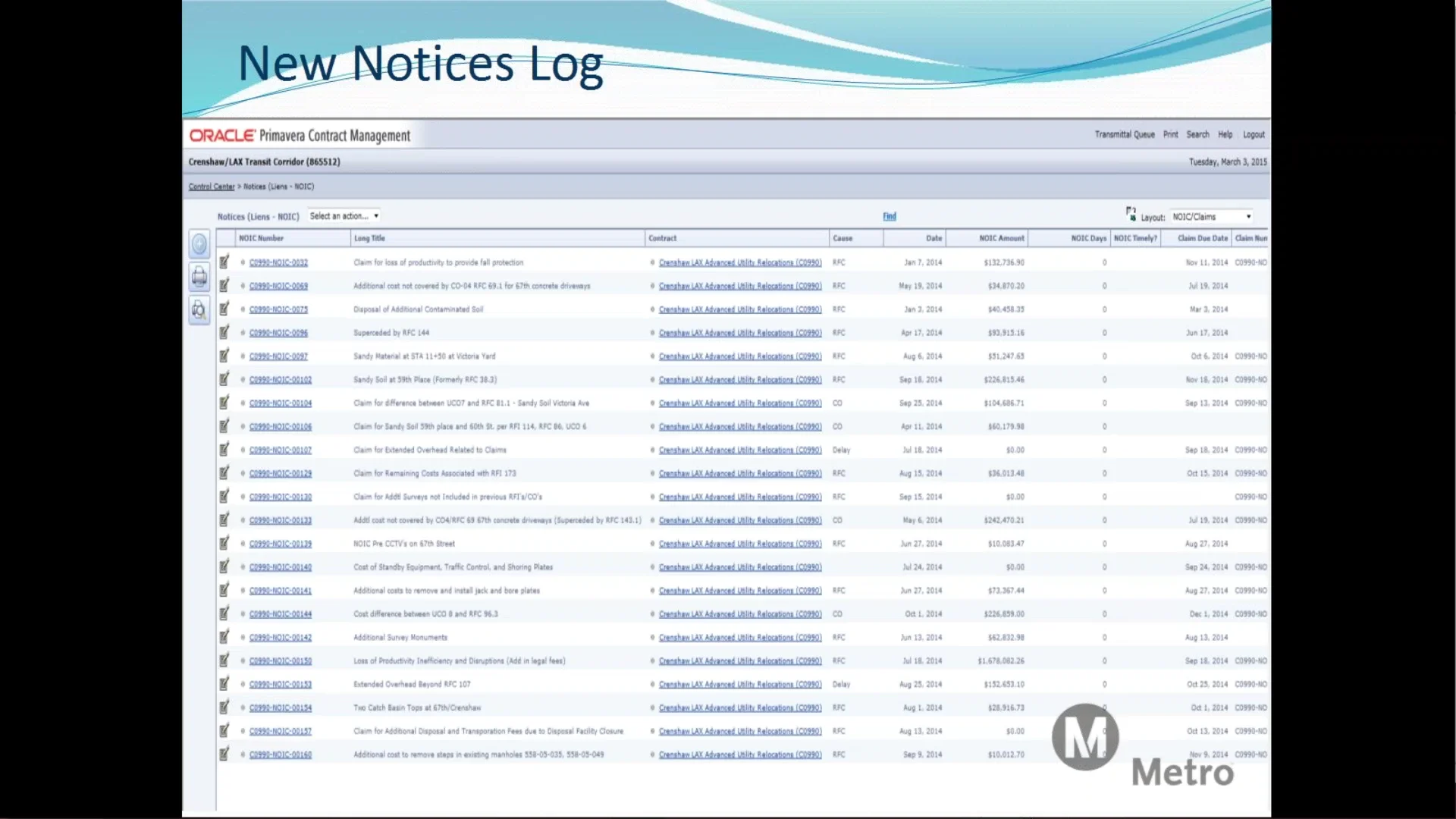Edit notice C0990-NOIC-0075

[224, 309]
